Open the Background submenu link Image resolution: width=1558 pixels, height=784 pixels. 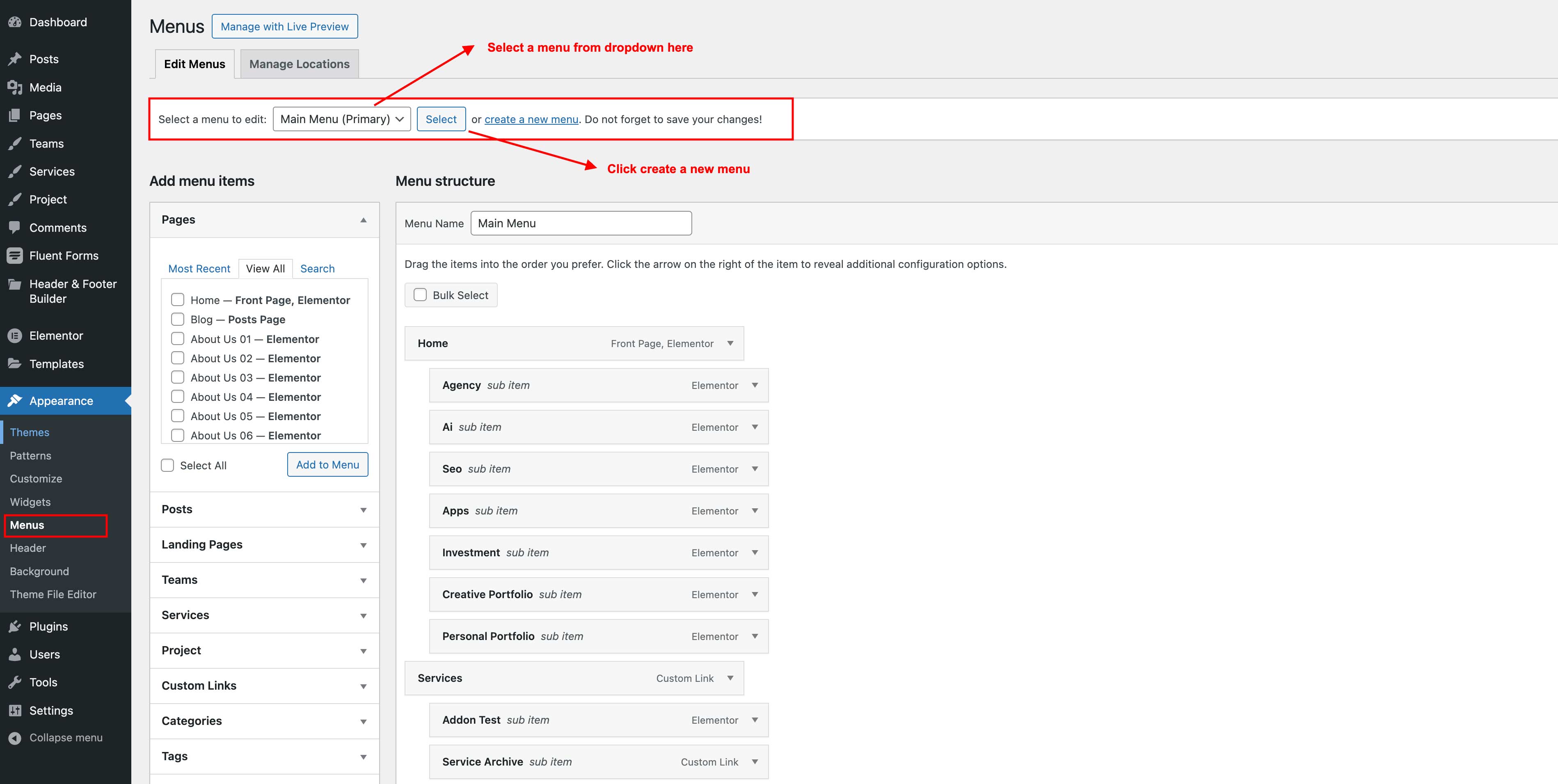coord(39,571)
